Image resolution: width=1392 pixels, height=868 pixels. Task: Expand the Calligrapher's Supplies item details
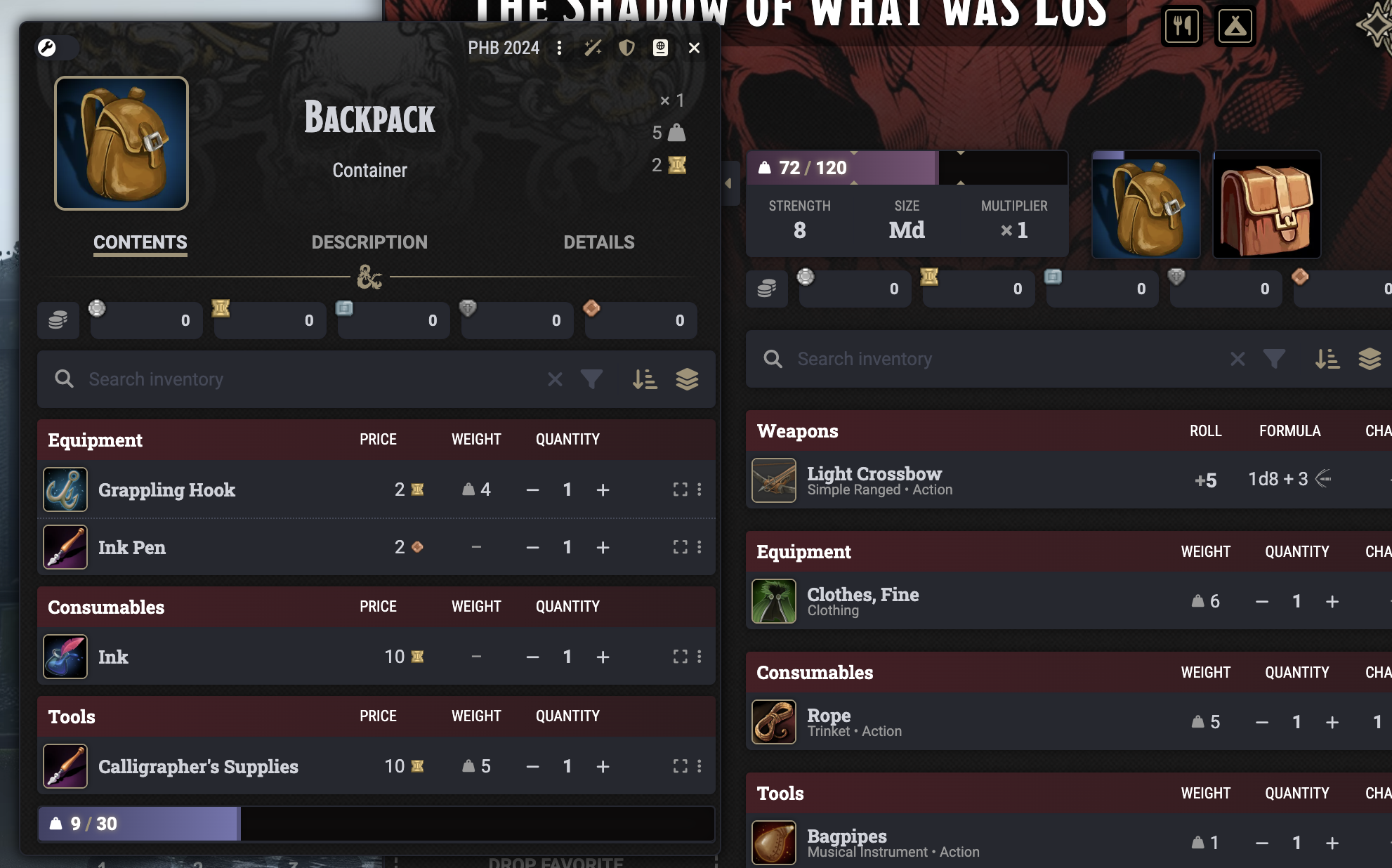click(680, 766)
